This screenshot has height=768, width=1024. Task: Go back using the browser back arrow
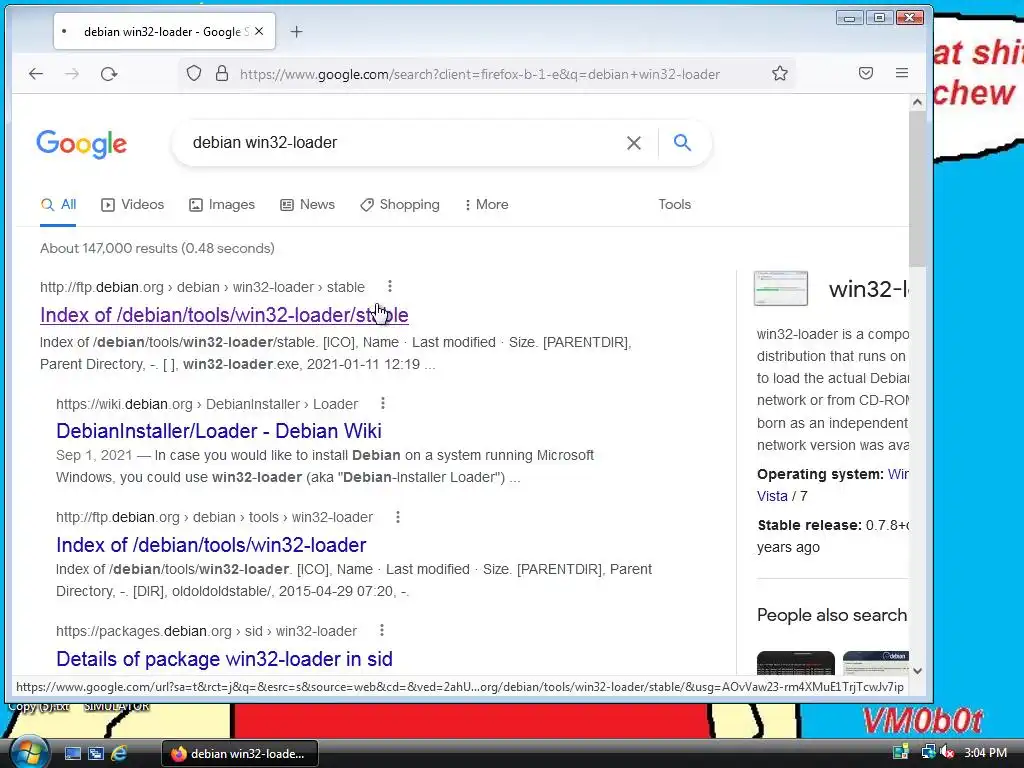click(x=36, y=74)
